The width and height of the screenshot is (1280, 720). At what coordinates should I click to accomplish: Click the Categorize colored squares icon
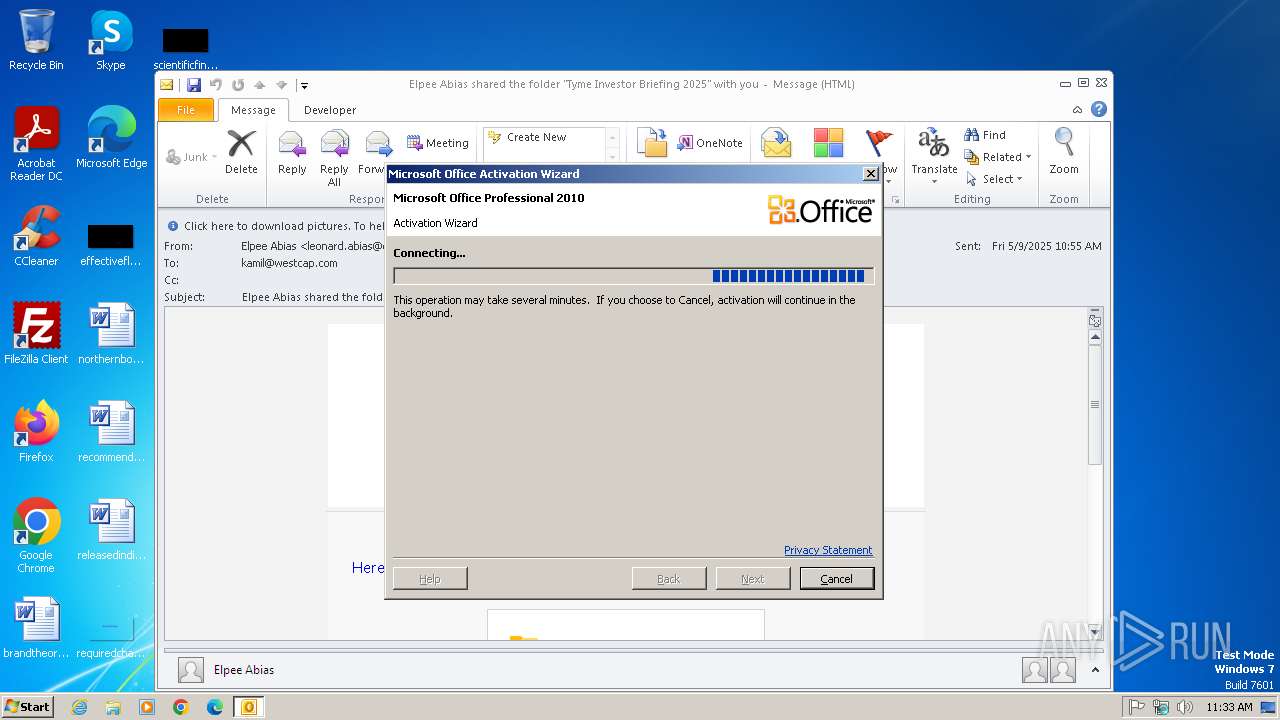click(x=828, y=143)
